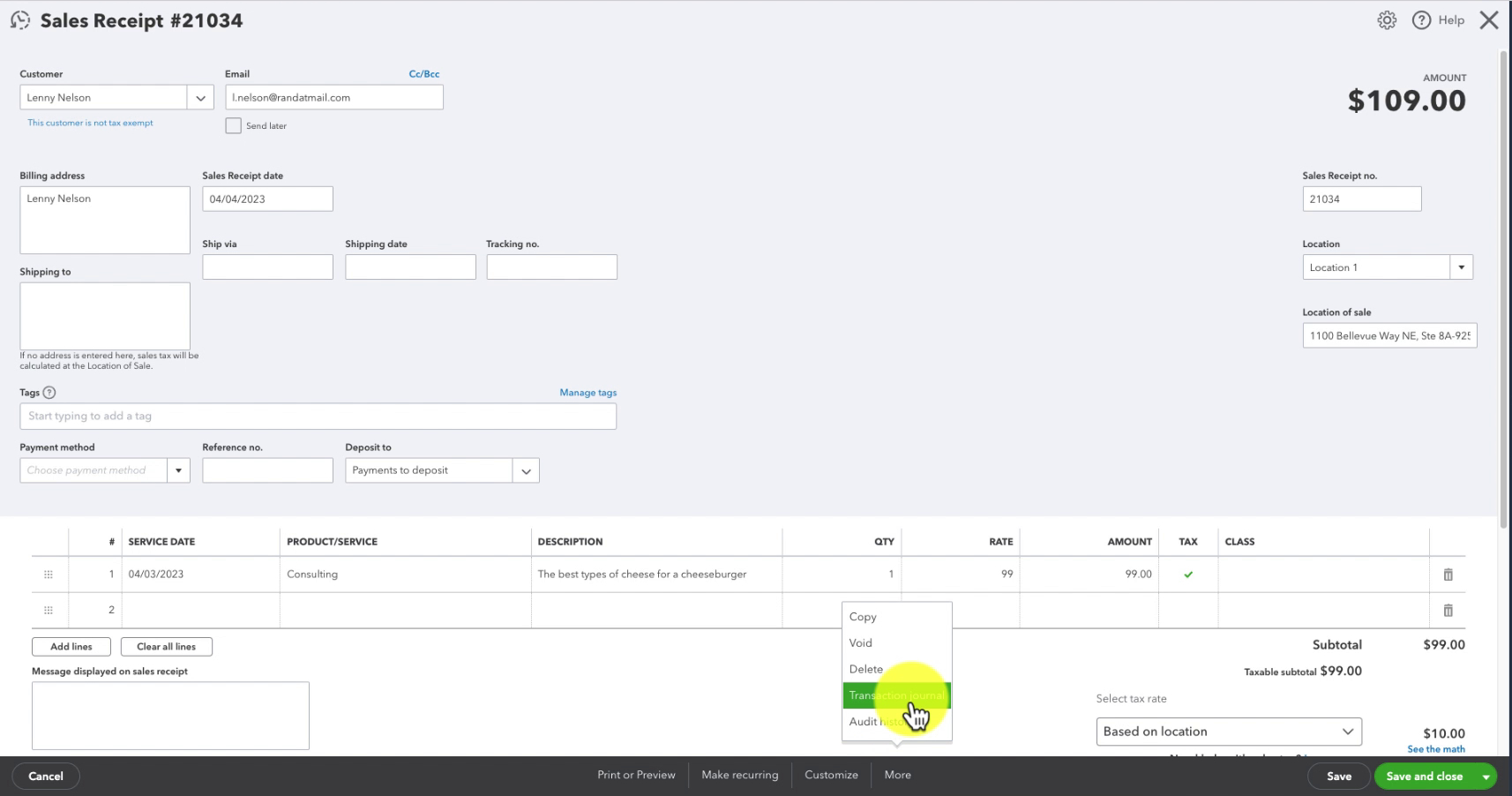The height and width of the screenshot is (796, 1512).
Task: Expand the Save and close arrow
Action: [1486, 777]
